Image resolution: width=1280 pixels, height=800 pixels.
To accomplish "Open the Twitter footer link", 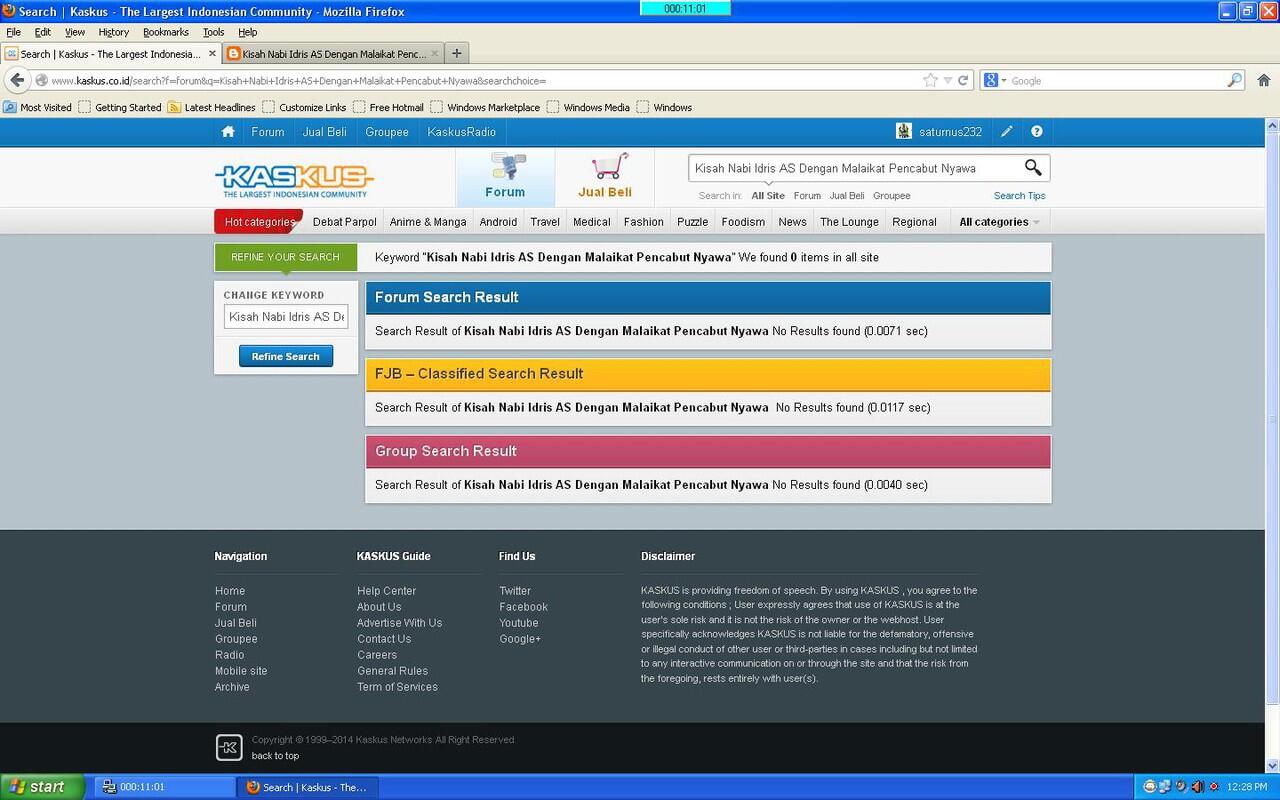I will pos(515,591).
